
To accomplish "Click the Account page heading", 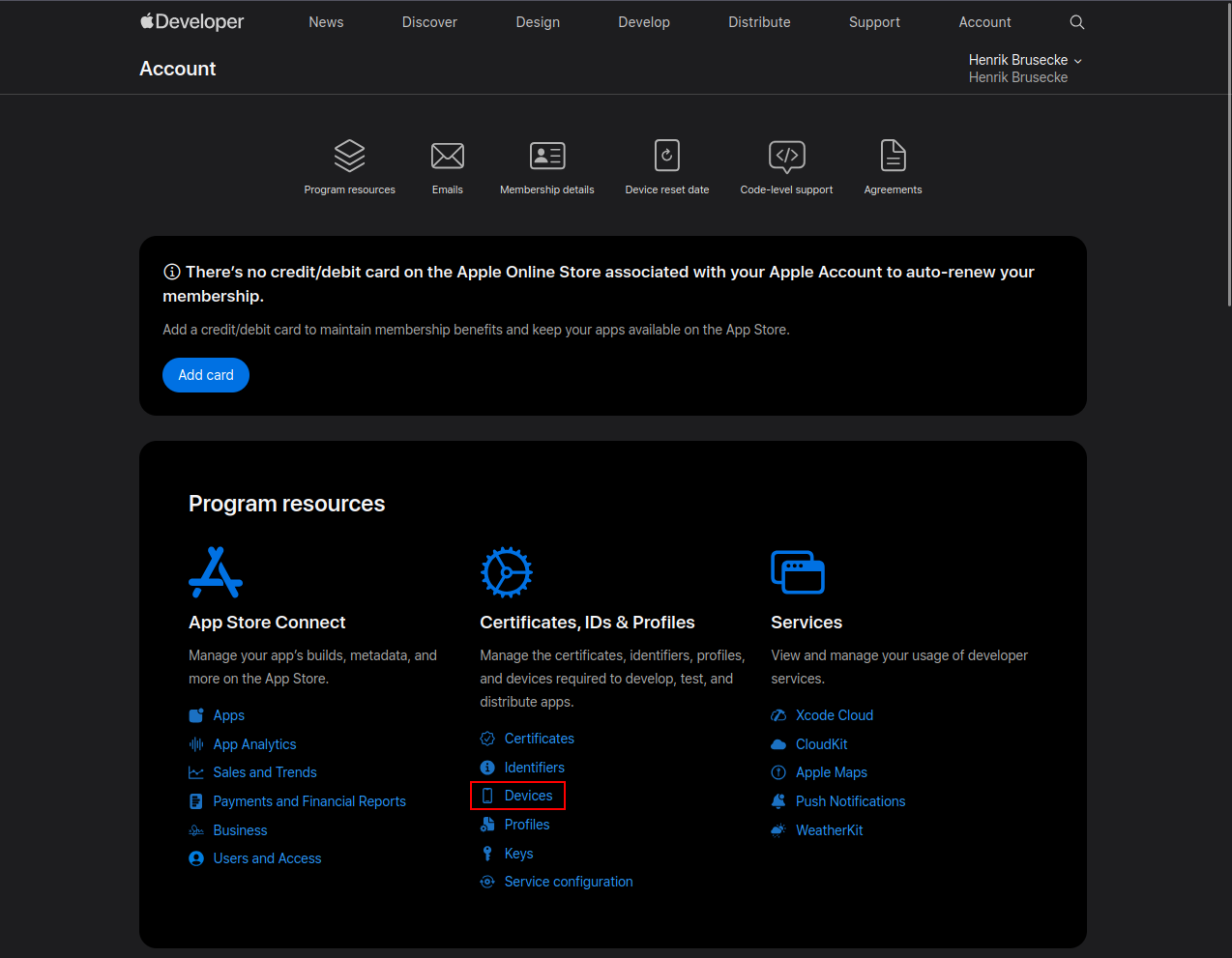I will (x=178, y=69).
